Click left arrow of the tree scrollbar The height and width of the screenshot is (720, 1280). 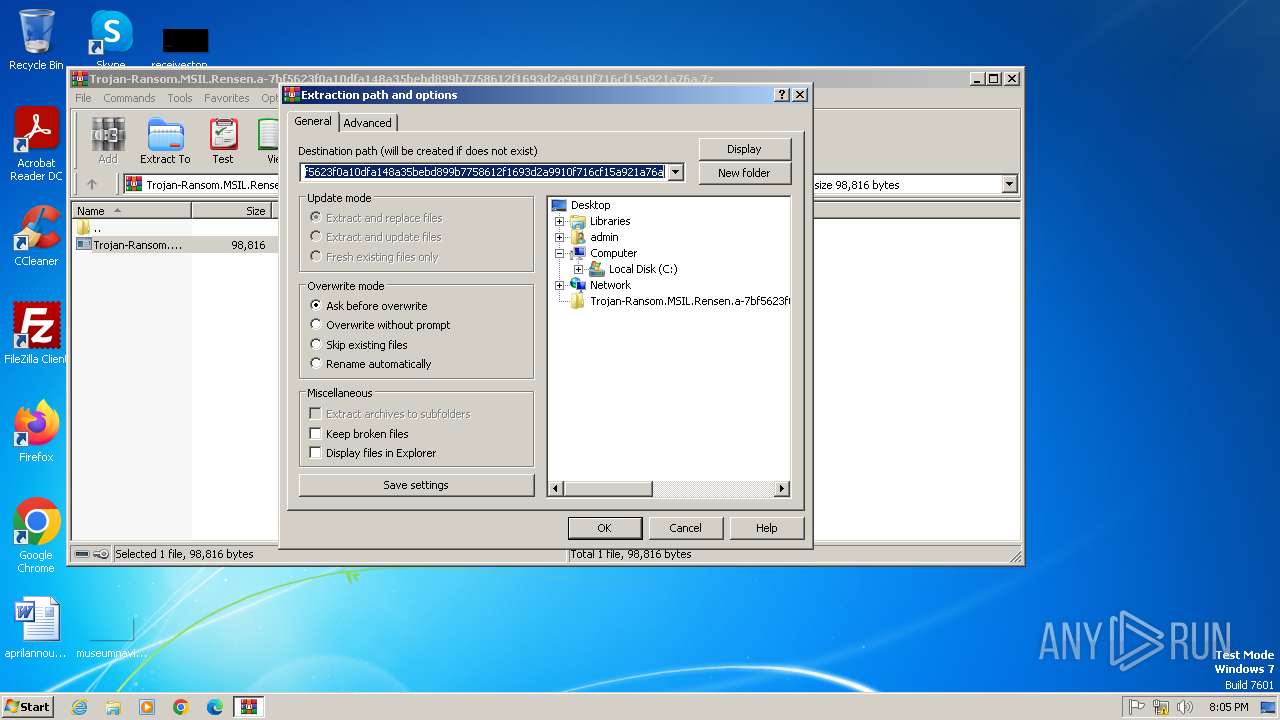pyautogui.click(x=557, y=489)
